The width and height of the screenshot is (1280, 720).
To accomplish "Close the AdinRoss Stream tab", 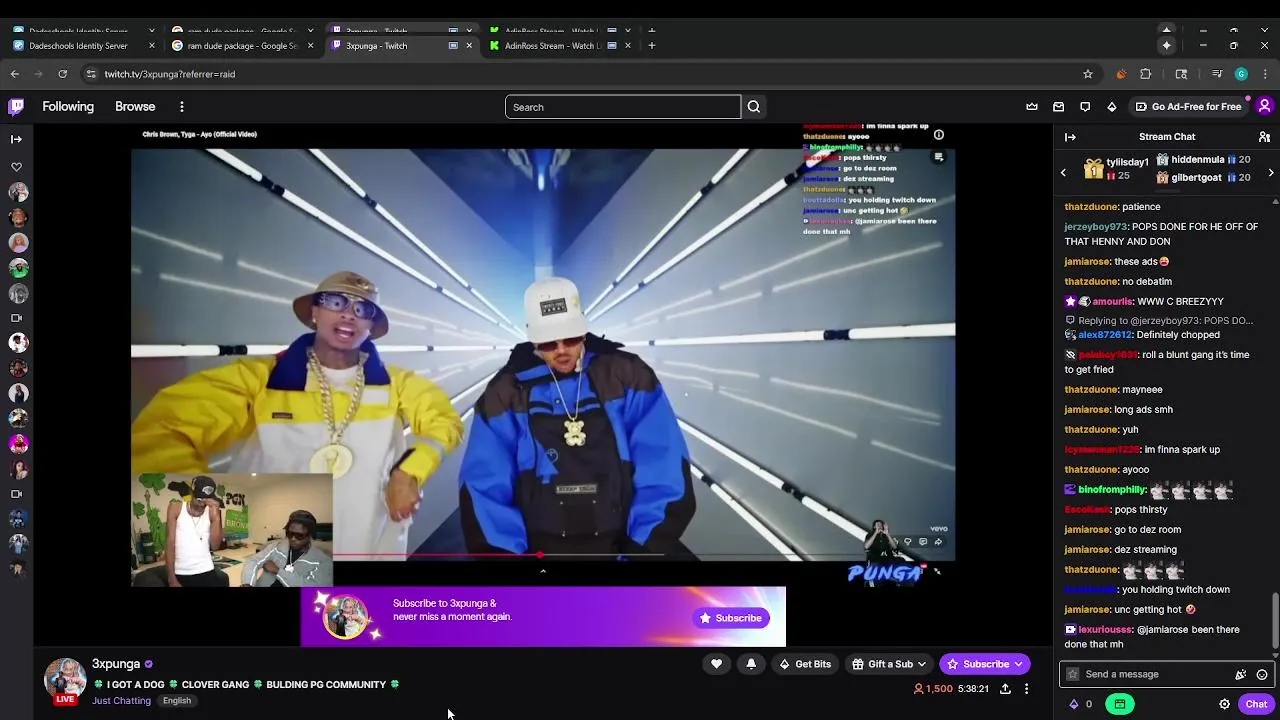I will tap(628, 45).
